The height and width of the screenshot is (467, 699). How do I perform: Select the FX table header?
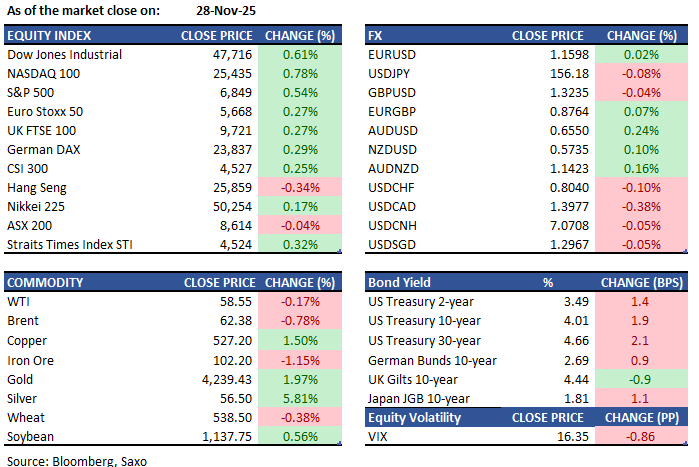coord(376,36)
